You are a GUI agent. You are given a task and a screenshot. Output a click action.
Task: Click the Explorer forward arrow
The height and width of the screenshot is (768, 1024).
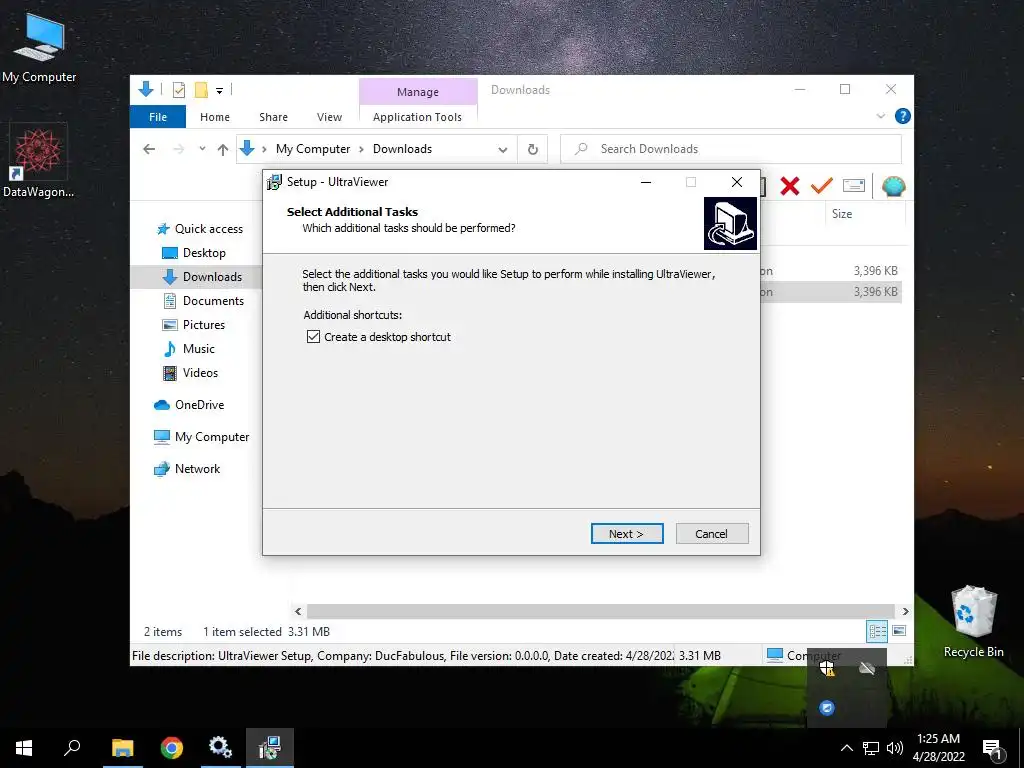[x=178, y=149]
